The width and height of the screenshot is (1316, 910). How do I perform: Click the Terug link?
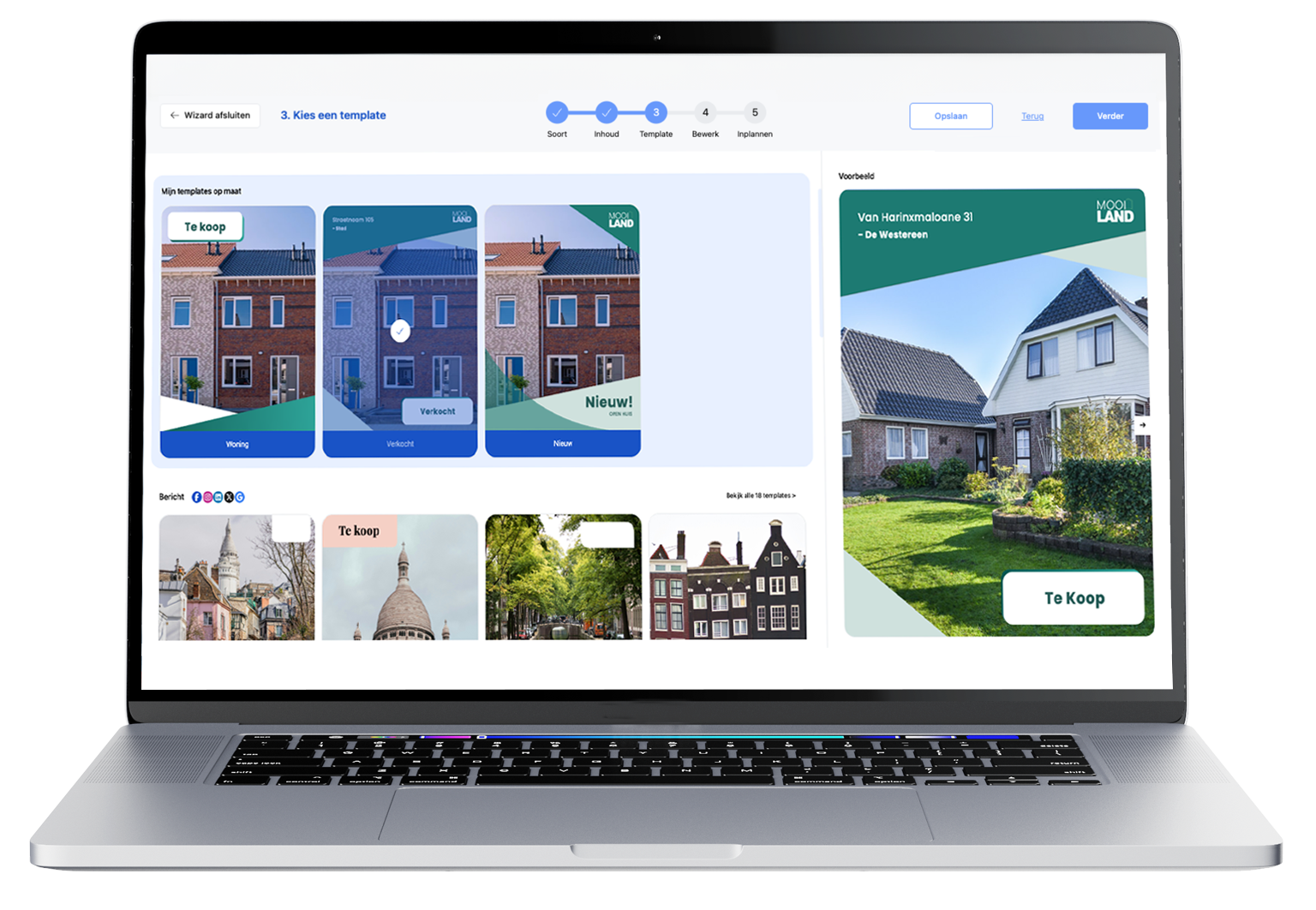(1032, 117)
